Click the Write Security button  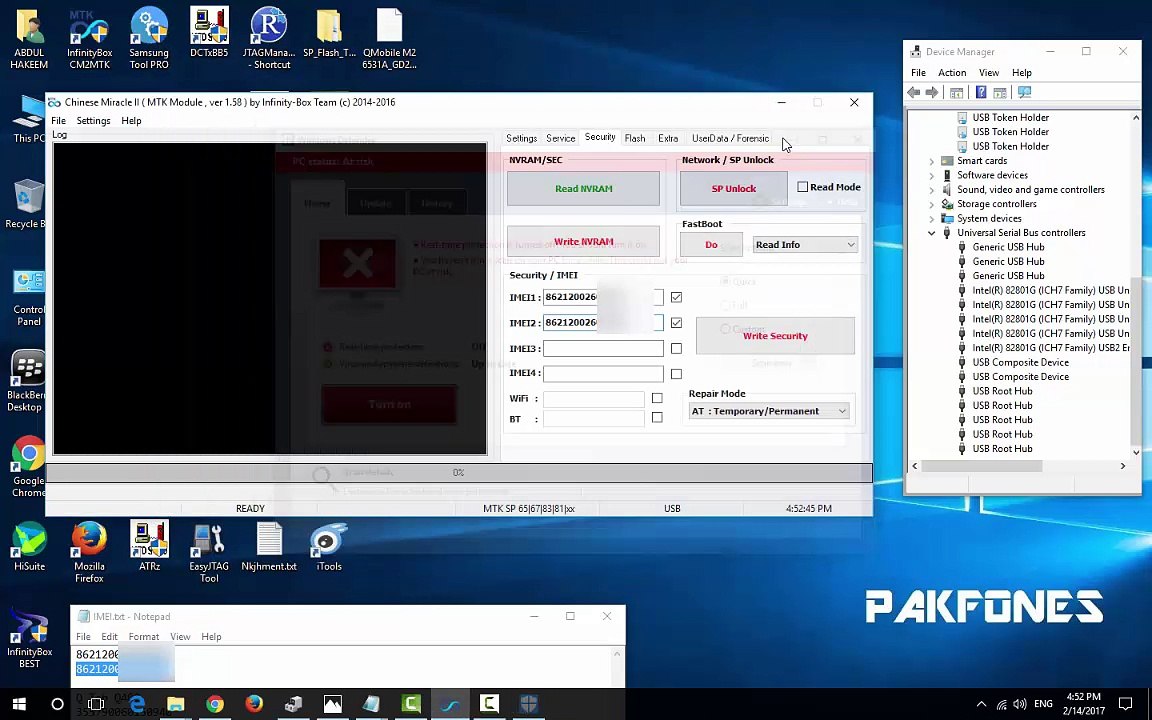click(x=775, y=336)
